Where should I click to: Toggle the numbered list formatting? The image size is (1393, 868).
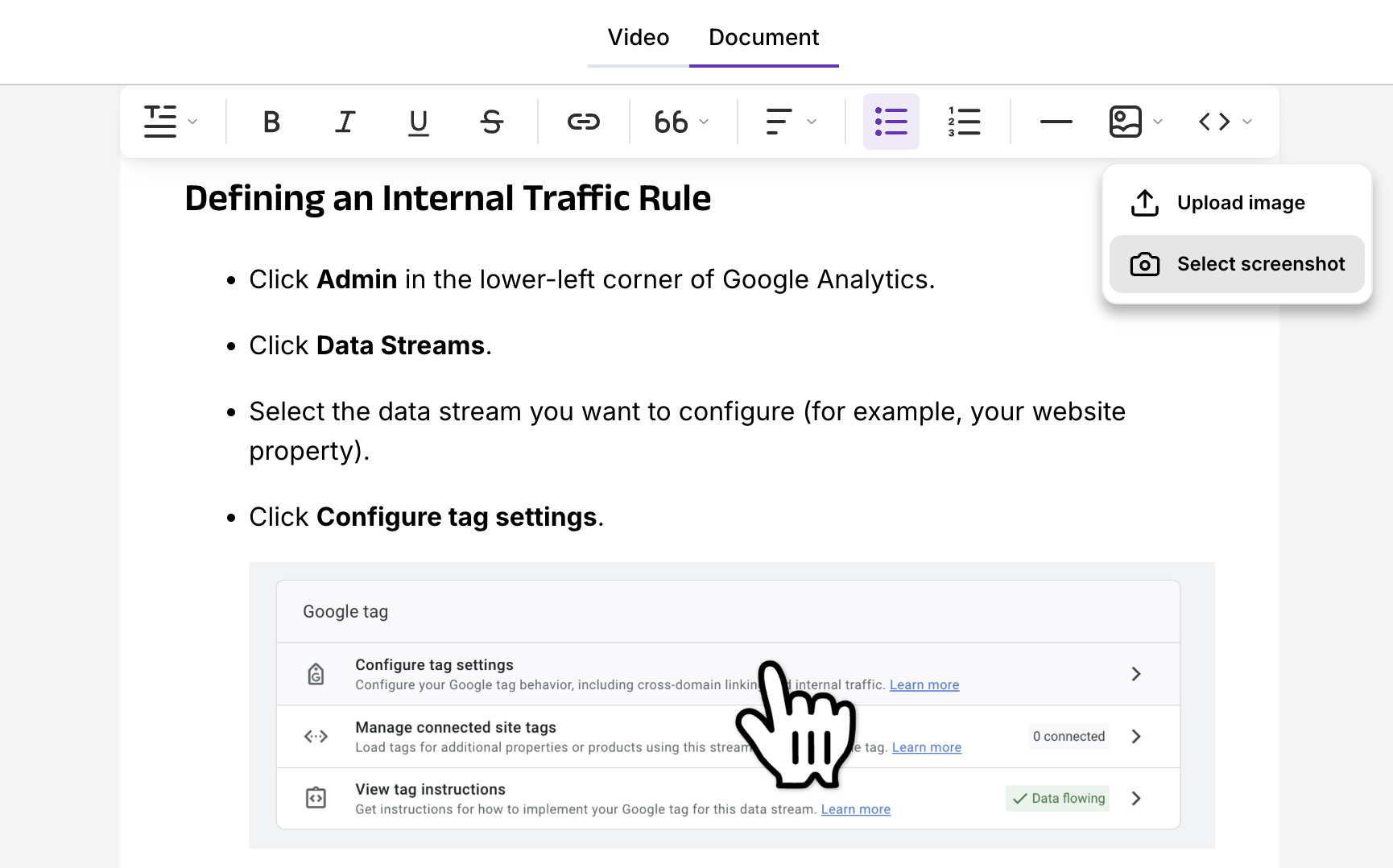(x=964, y=122)
